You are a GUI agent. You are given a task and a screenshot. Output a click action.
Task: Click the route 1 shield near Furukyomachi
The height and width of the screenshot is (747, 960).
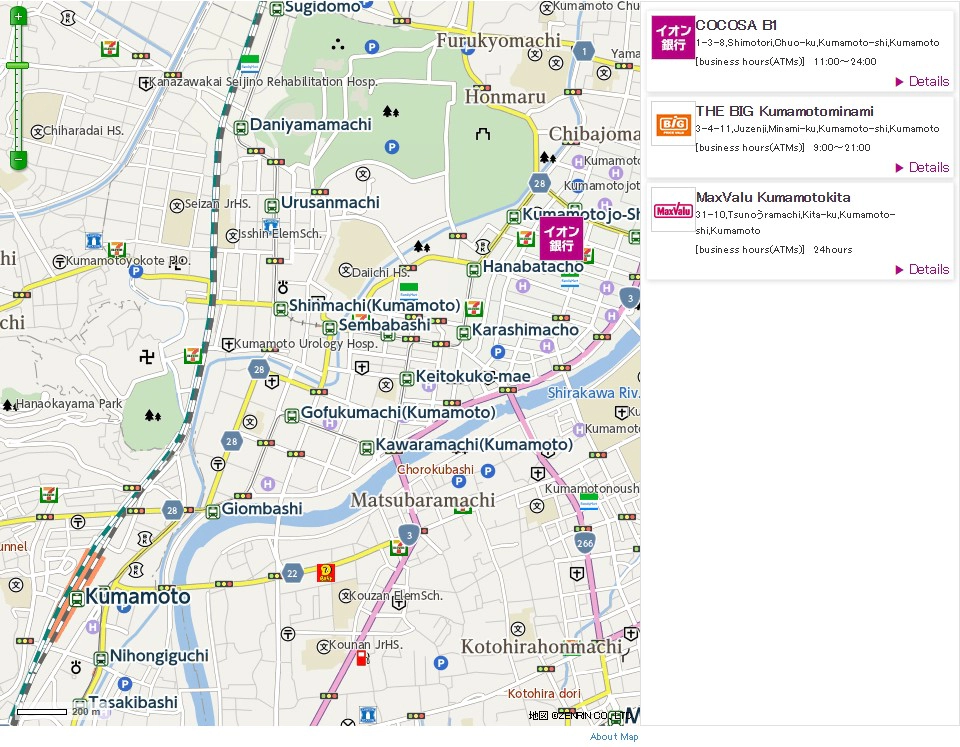[584, 51]
